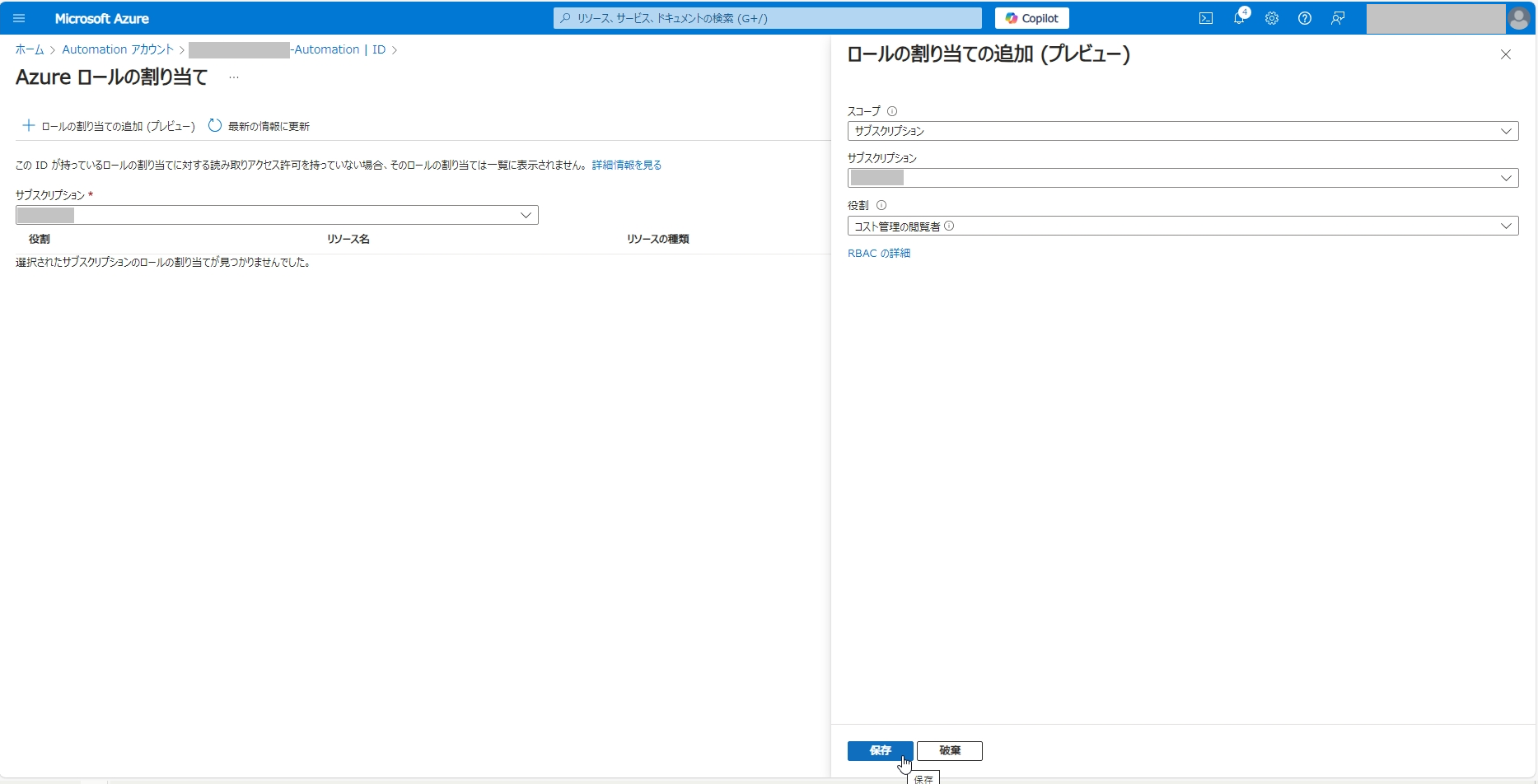Launch Copilot from the header
Viewport: 1538px width, 784px height.
(1032, 18)
